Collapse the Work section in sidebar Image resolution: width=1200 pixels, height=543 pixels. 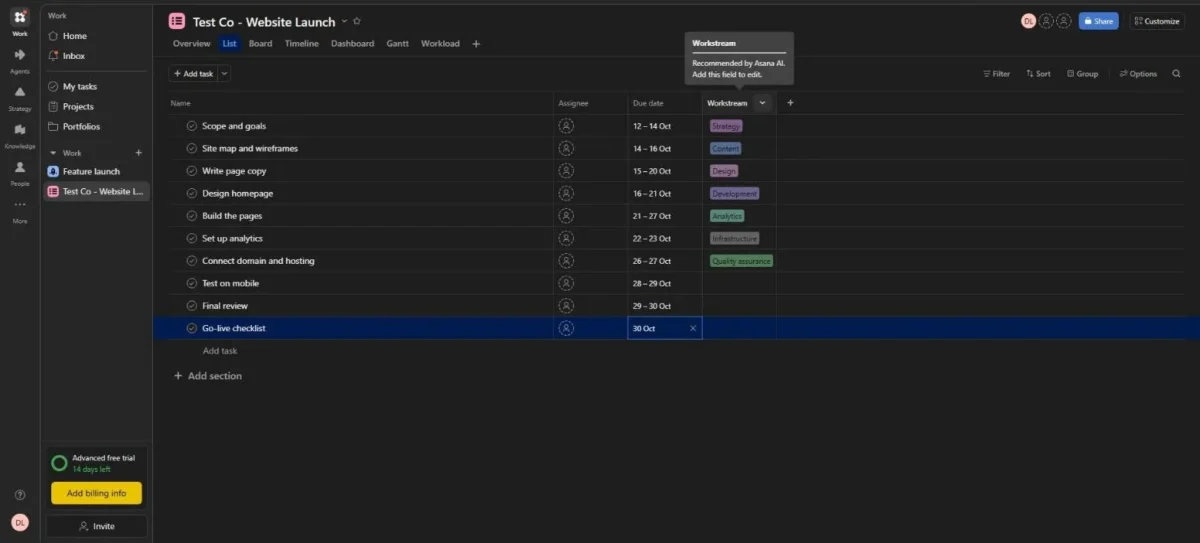coord(53,153)
